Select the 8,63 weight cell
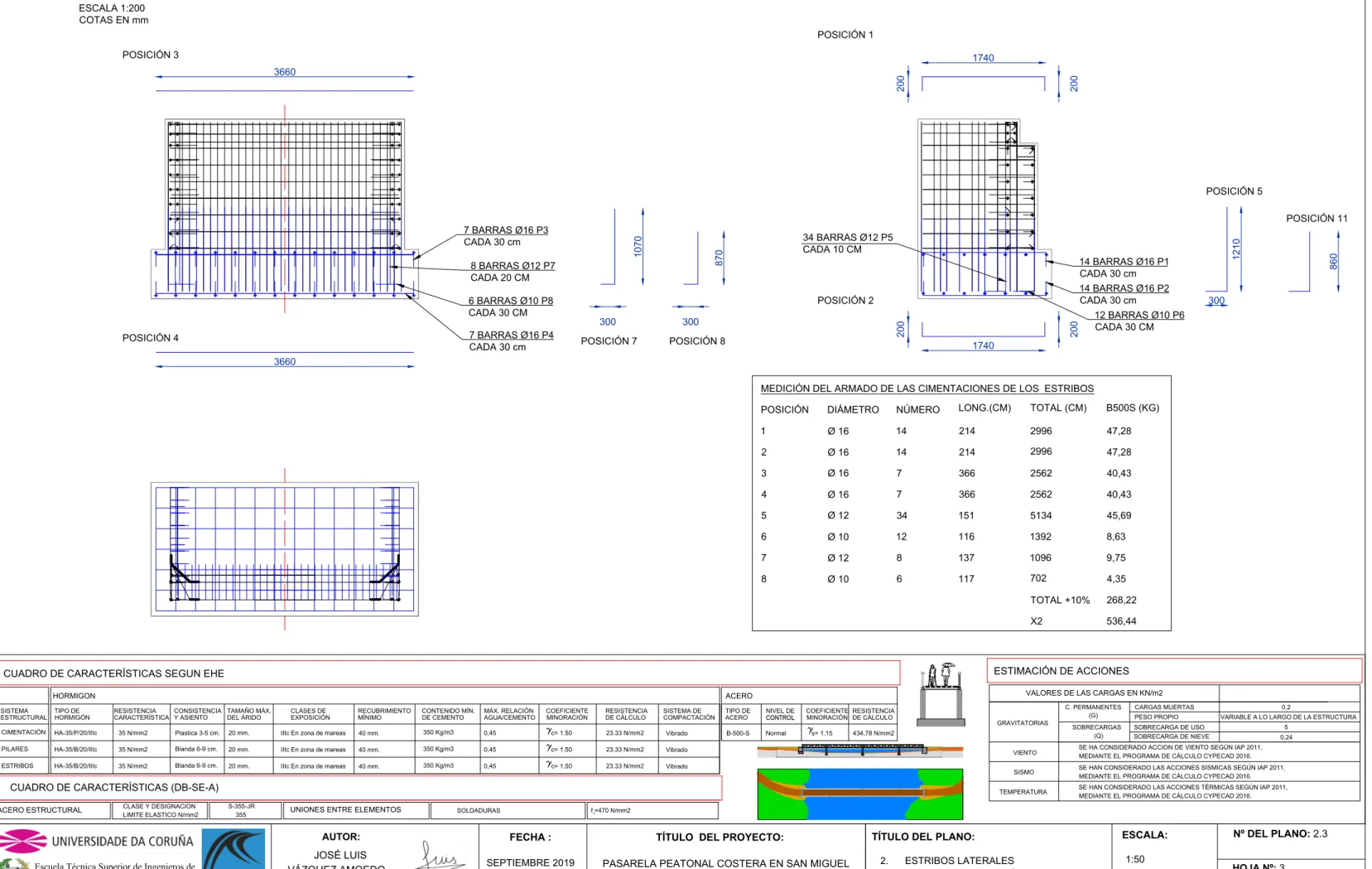This screenshot has height=869, width=1372. [x=1116, y=537]
